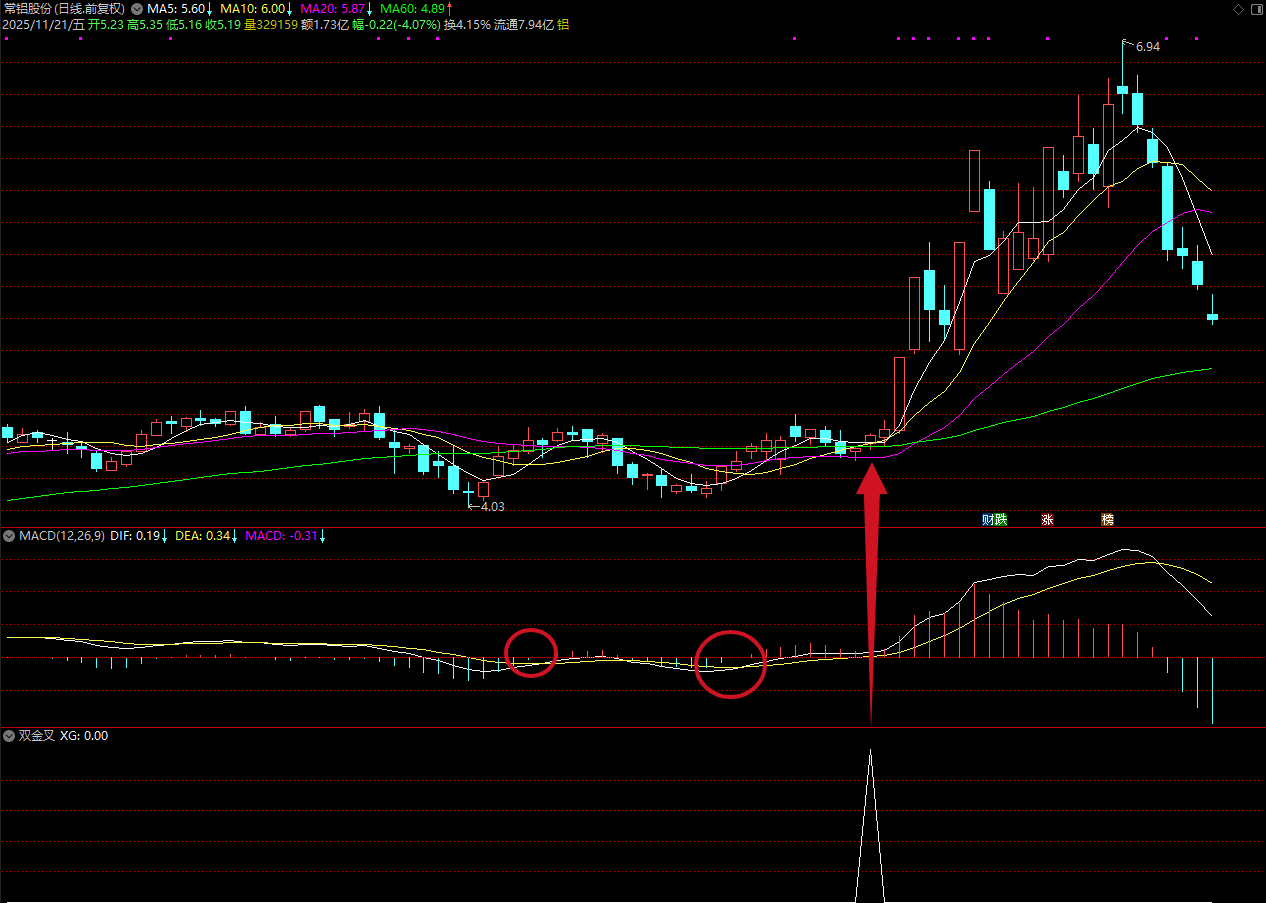Click the split-panel icon at top right
1266x903 pixels.
1255,9
